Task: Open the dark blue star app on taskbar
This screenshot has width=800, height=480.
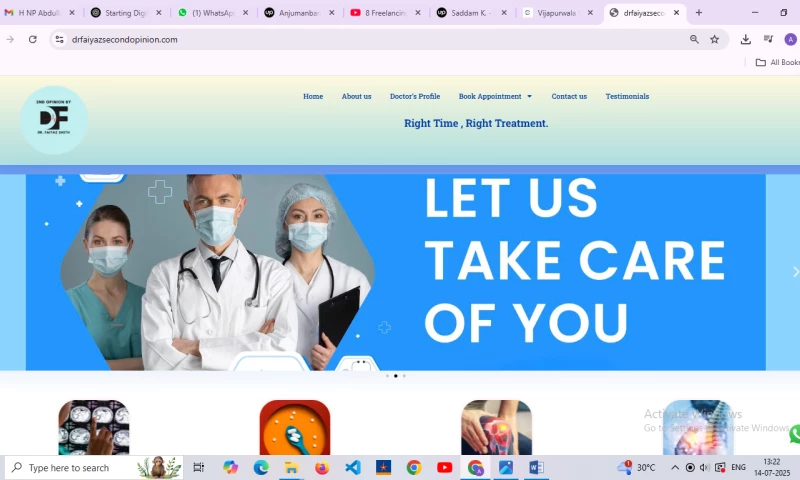Action: click(383, 467)
